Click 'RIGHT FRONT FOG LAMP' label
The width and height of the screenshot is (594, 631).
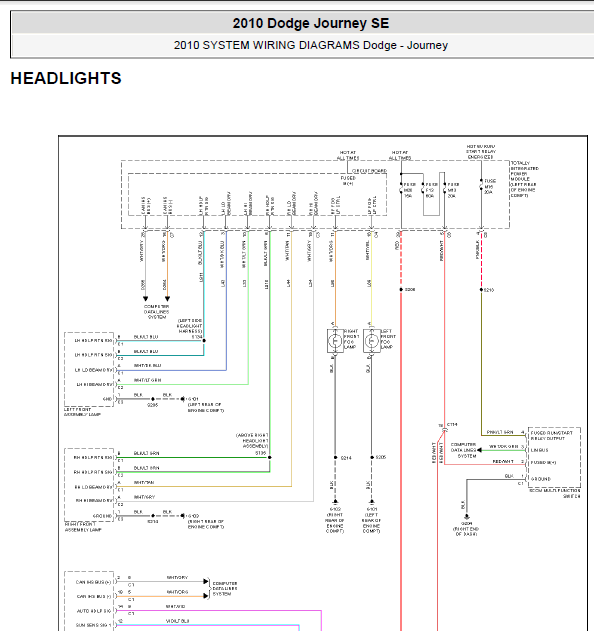point(351,339)
